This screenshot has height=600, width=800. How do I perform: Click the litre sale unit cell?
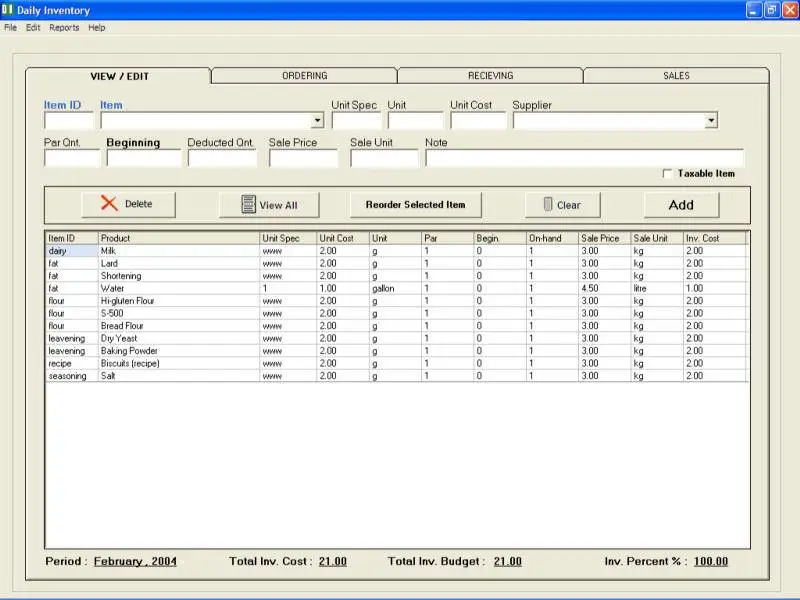click(657, 288)
